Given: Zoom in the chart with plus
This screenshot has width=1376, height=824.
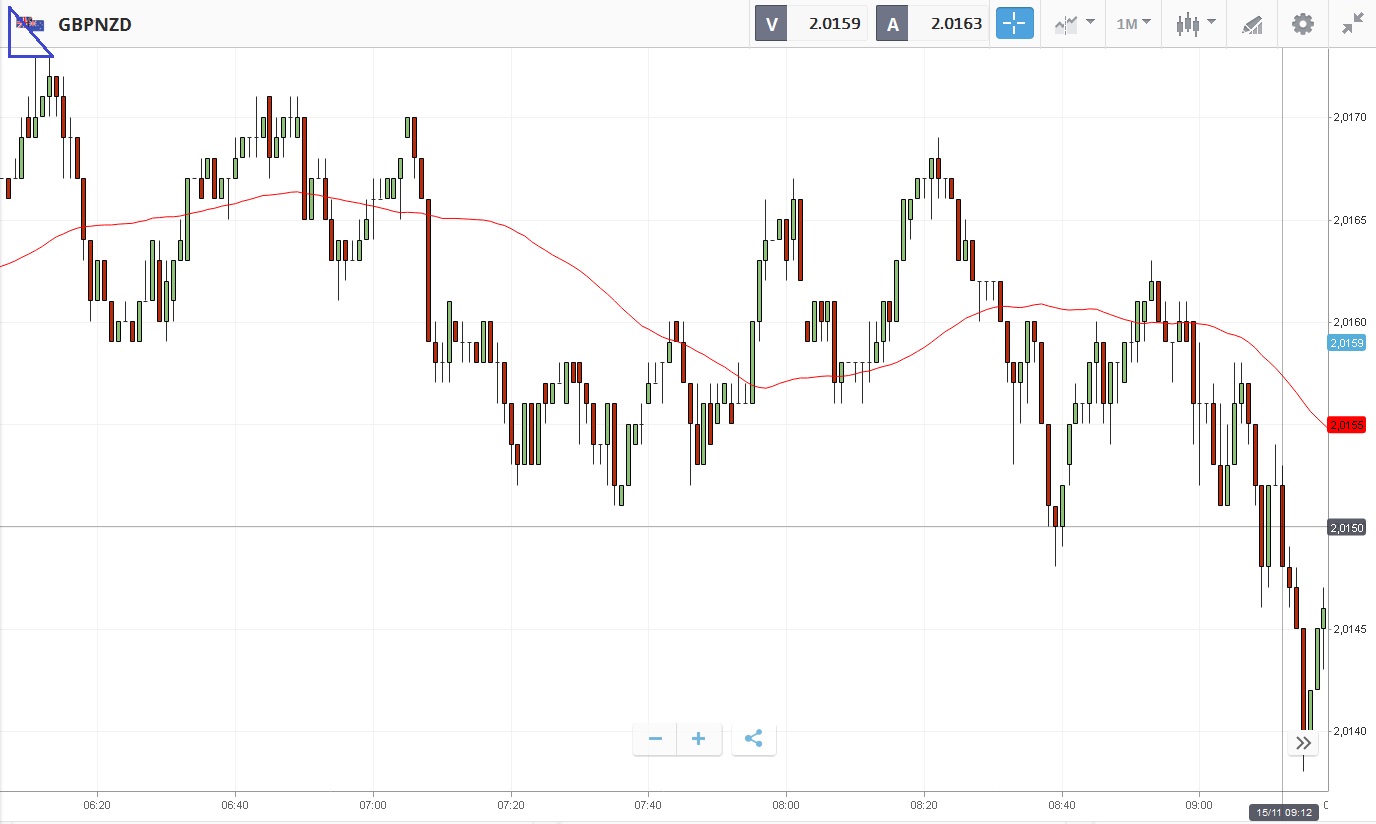Looking at the screenshot, I should pyautogui.click(x=699, y=739).
